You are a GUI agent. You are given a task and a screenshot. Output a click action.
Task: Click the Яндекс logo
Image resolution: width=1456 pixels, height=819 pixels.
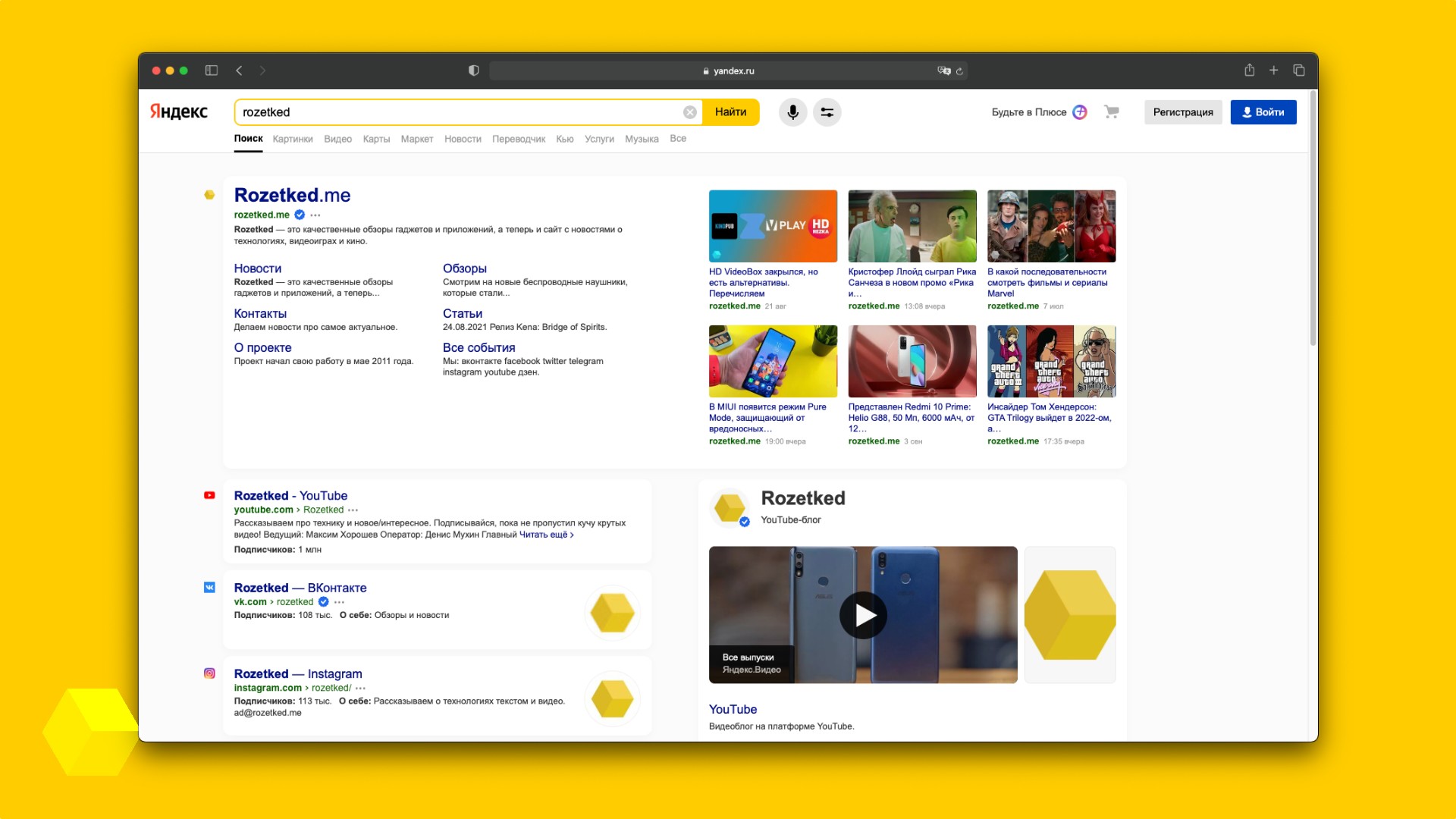point(179,111)
